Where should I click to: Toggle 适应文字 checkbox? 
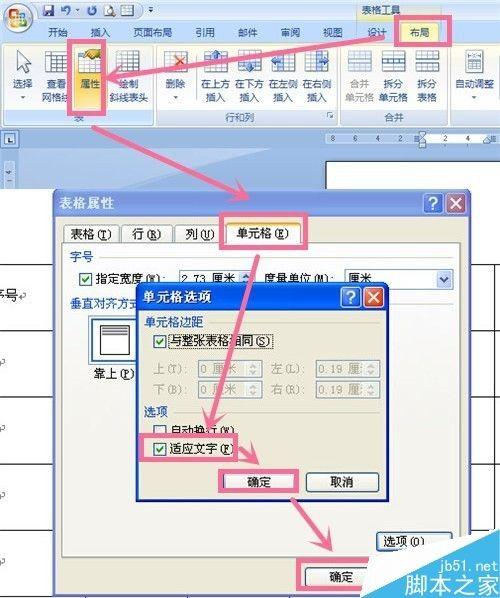tap(159, 449)
